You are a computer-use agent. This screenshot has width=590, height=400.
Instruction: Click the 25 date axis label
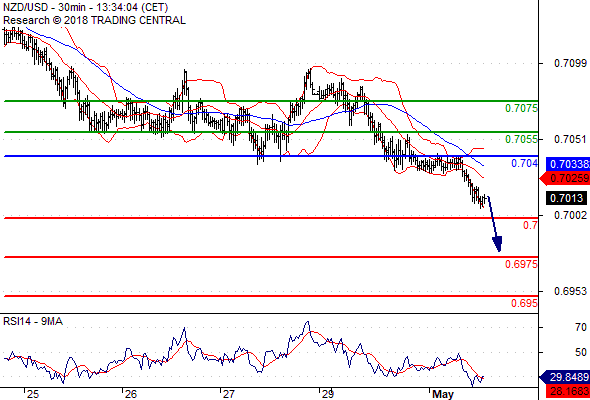33,394
